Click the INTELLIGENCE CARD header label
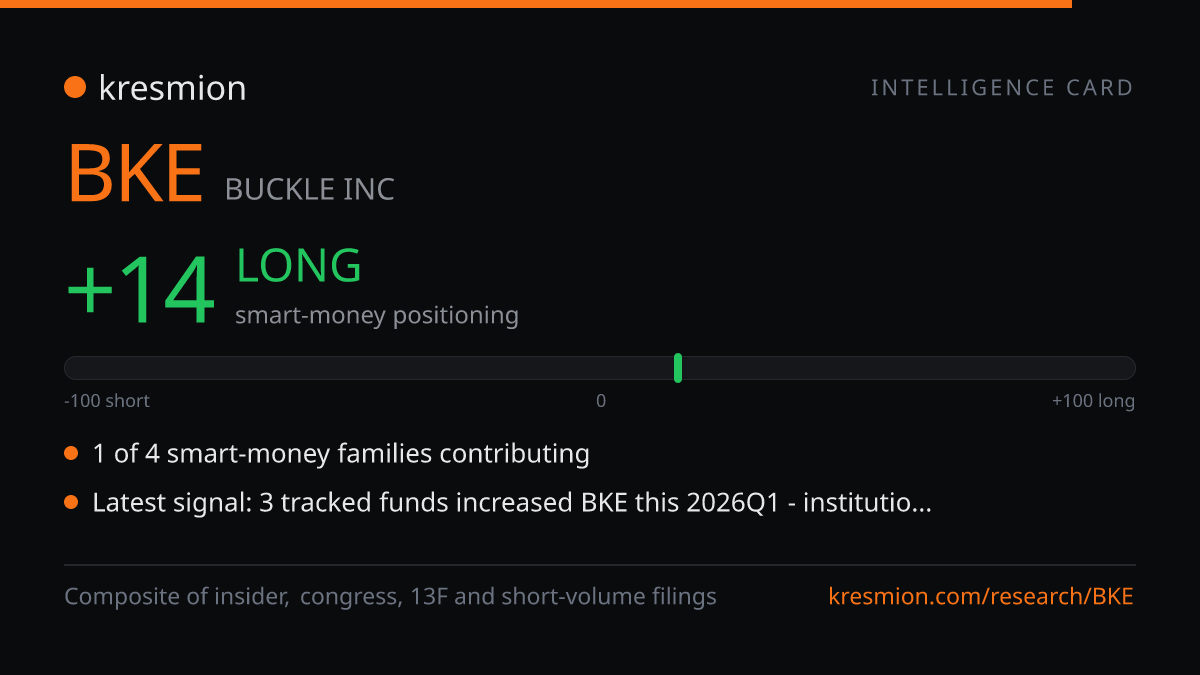The width and height of the screenshot is (1200, 675). click(x=1002, y=88)
